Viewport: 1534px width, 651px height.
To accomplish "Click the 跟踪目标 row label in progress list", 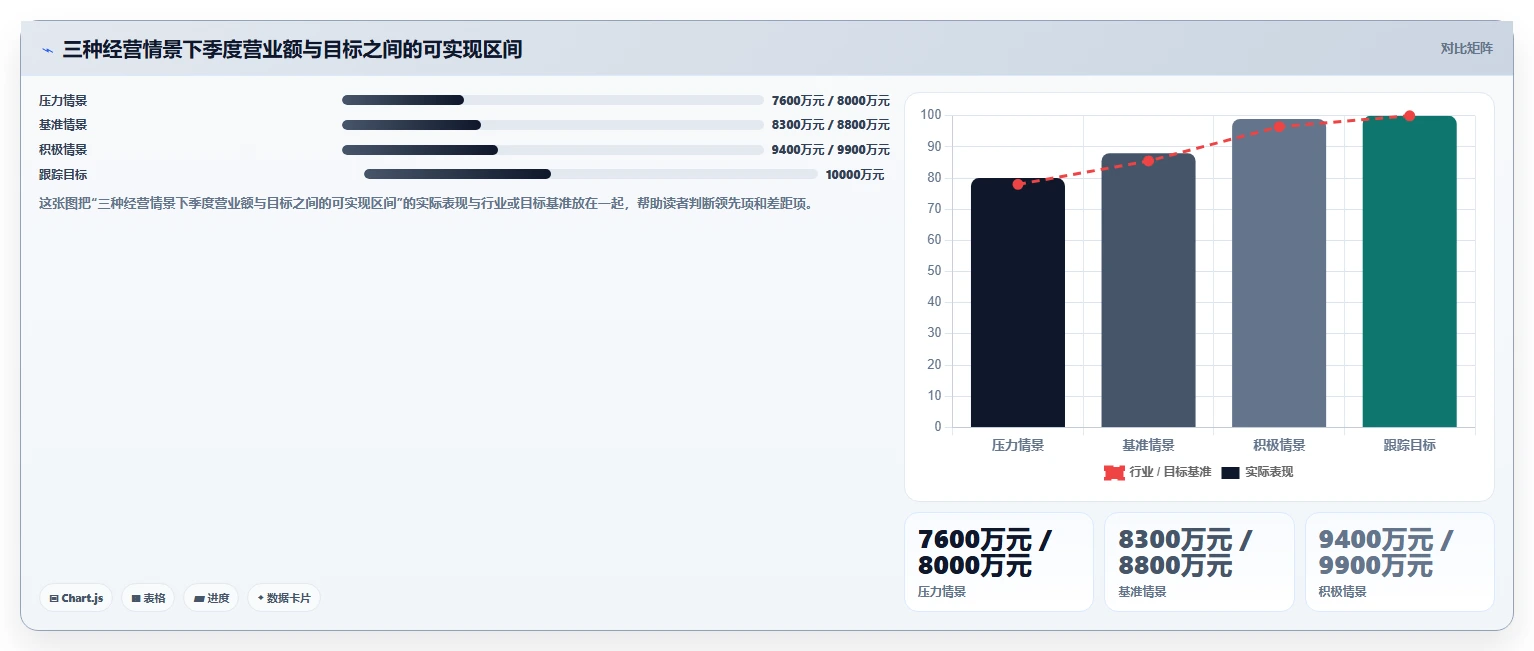I will (x=63, y=174).
